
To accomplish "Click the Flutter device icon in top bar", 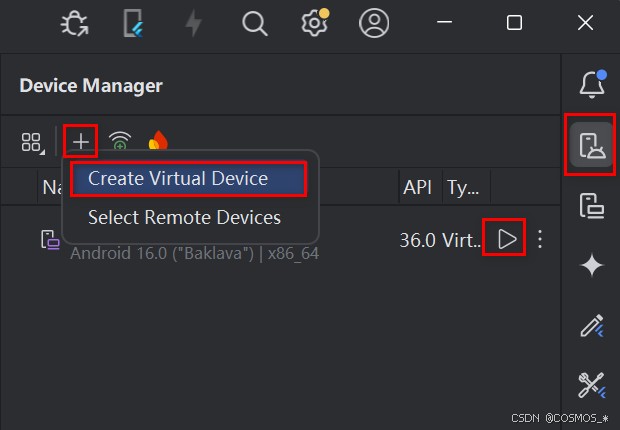I will point(134,24).
